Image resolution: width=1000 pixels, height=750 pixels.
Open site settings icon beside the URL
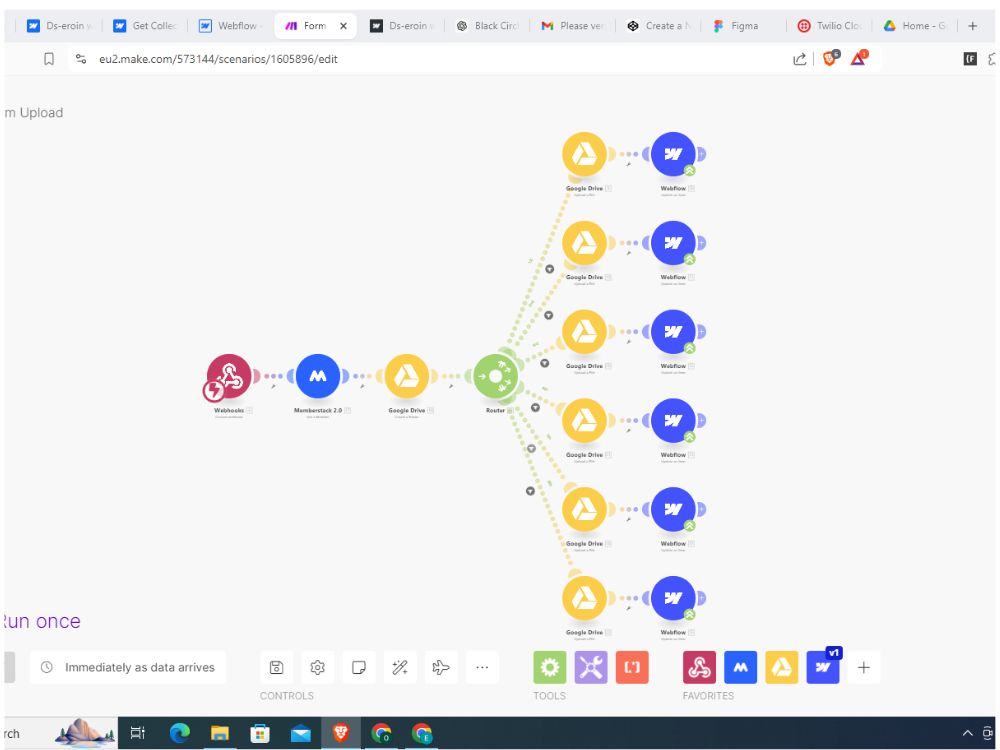pyautogui.click(x=81, y=59)
